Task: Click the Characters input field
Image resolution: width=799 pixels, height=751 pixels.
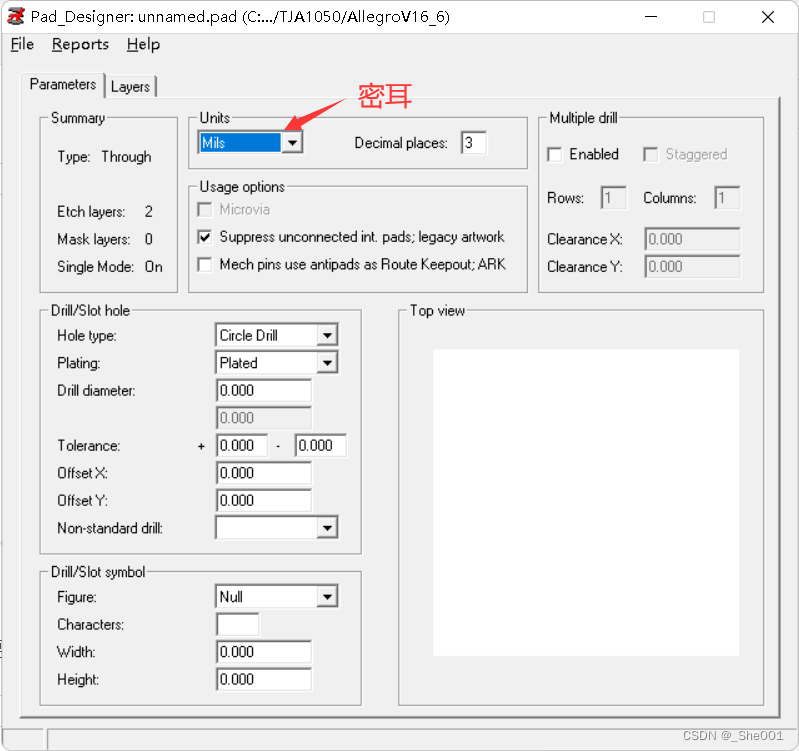Action: 238,625
